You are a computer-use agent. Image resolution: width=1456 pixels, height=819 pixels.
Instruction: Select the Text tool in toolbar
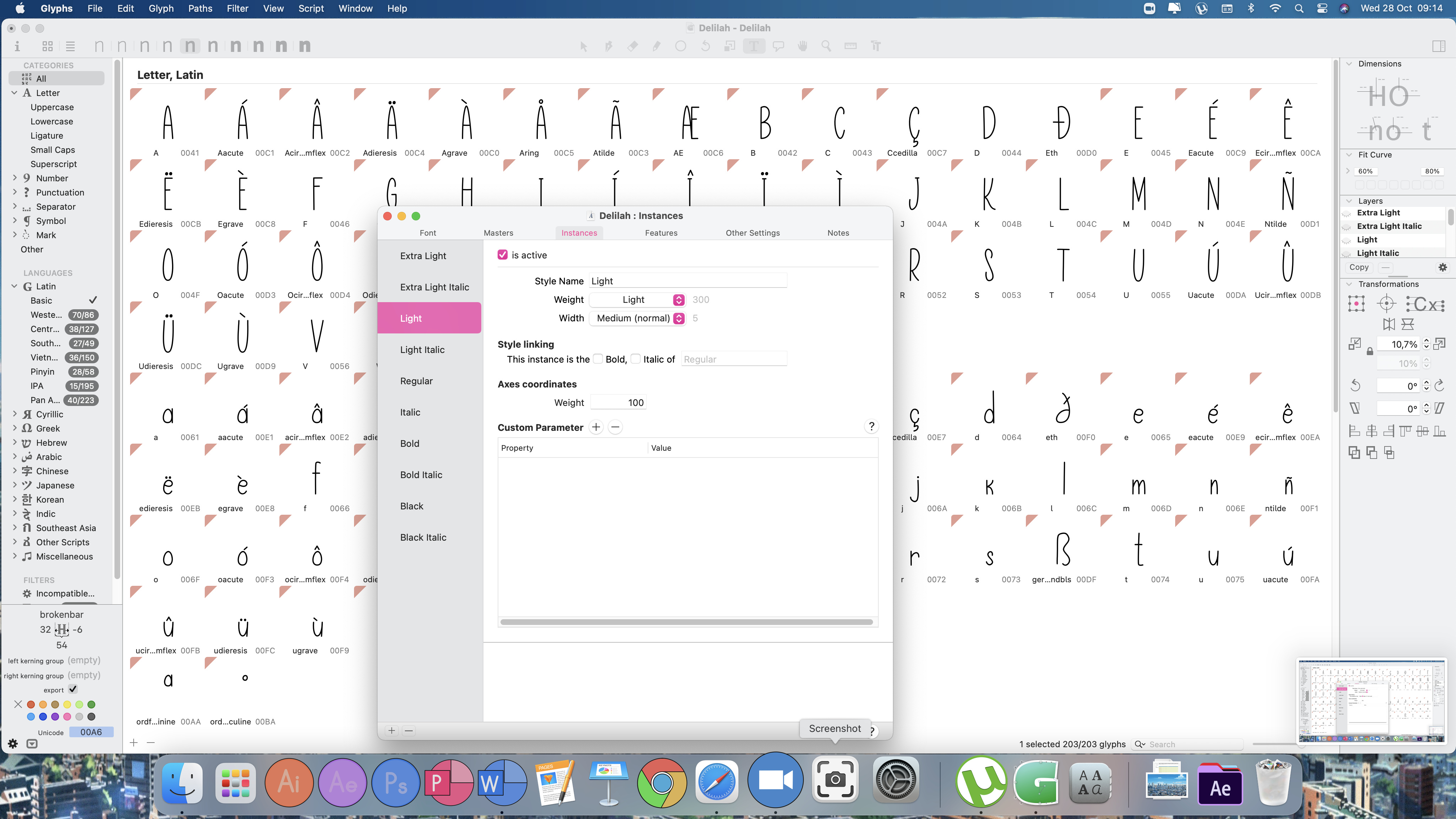click(x=754, y=46)
